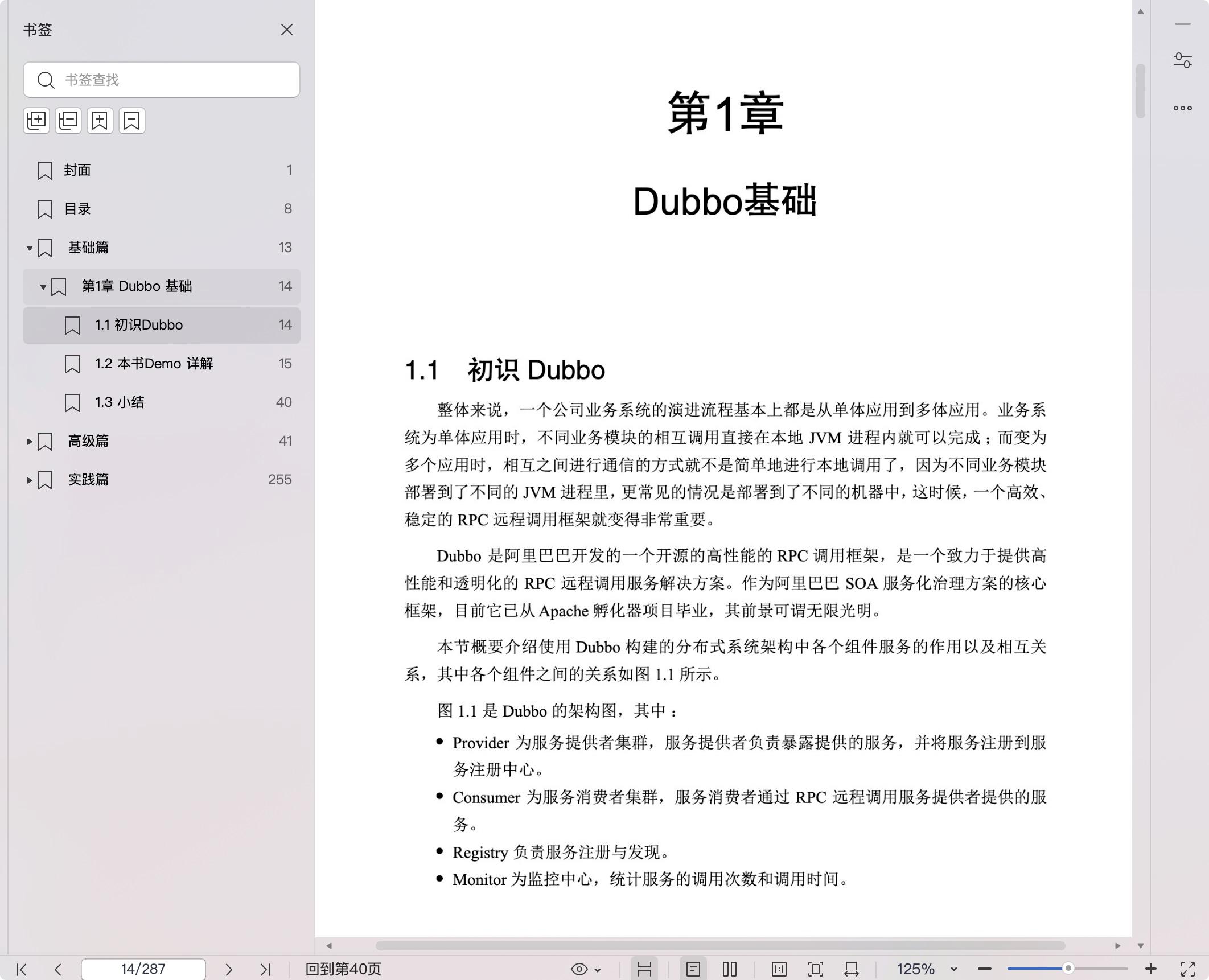Click the page number field 14/287

(143, 969)
